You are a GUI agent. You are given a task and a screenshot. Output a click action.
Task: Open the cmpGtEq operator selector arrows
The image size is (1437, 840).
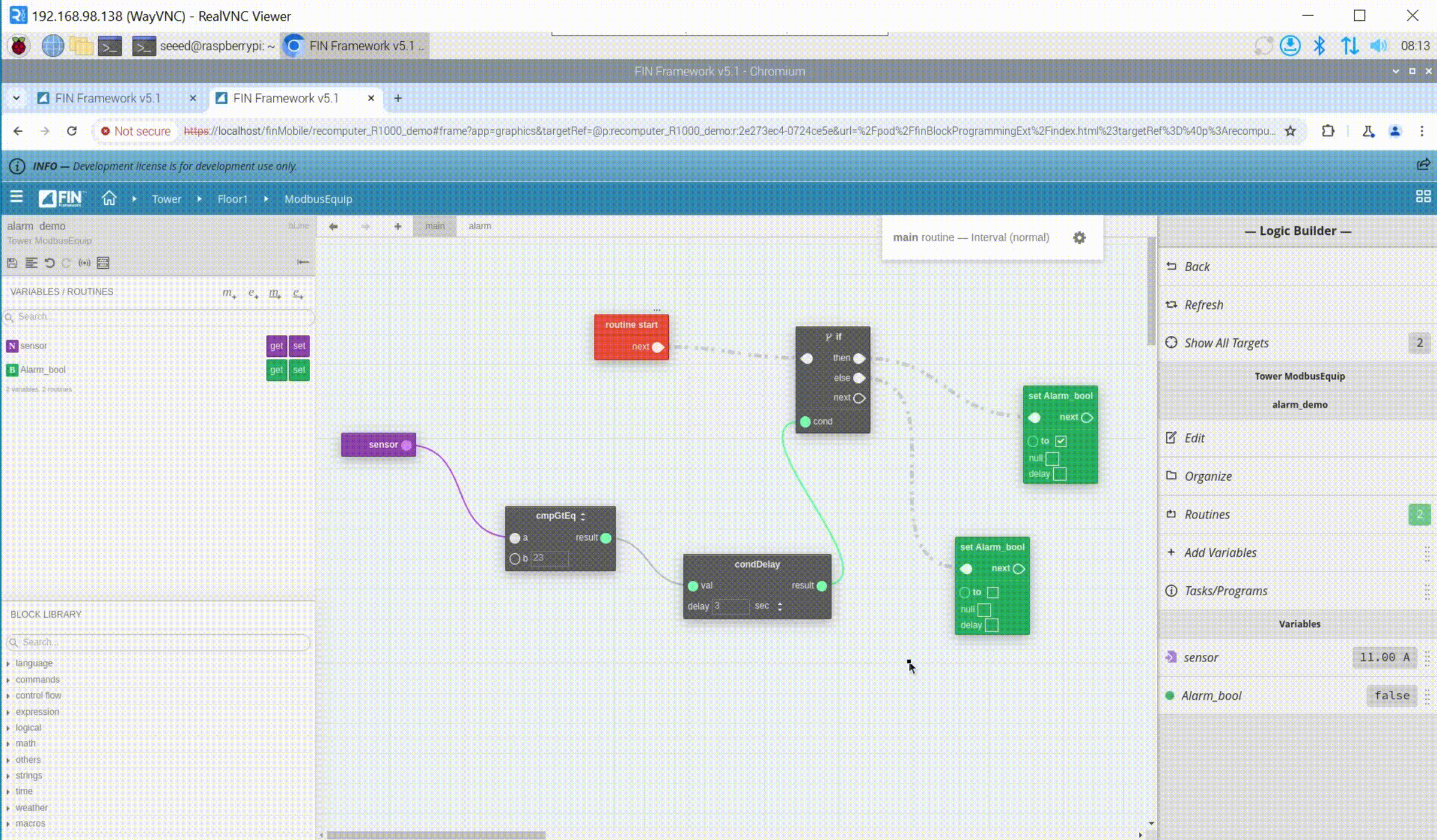click(583, 516)
